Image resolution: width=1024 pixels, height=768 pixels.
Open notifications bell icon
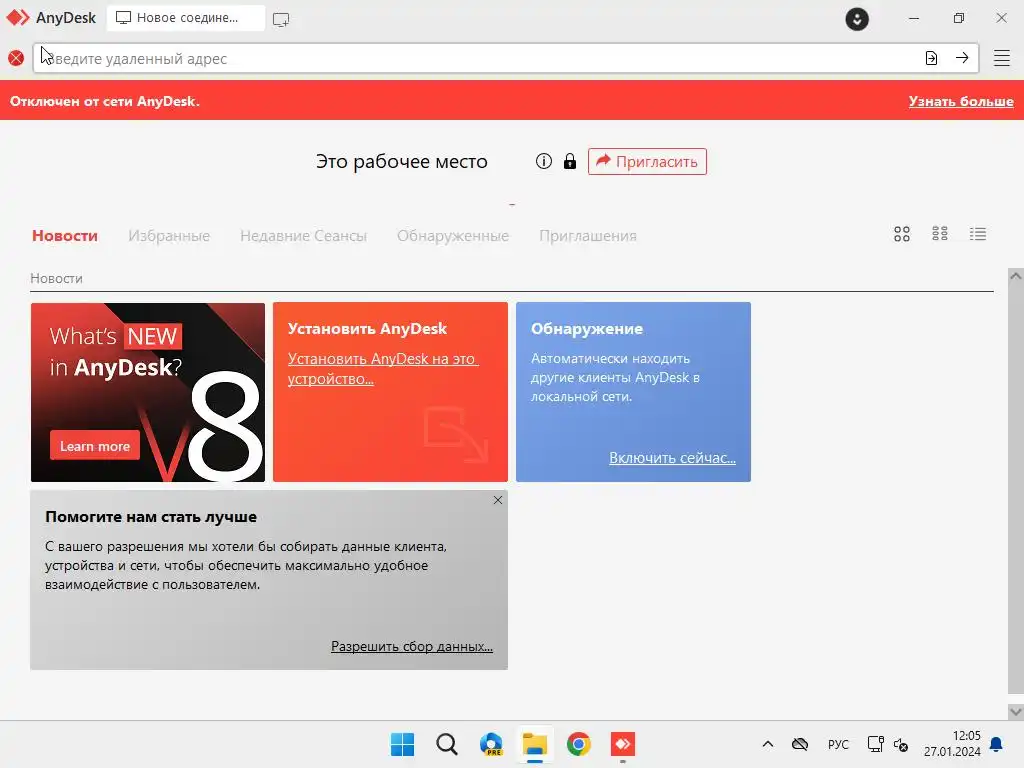point(997,744)
